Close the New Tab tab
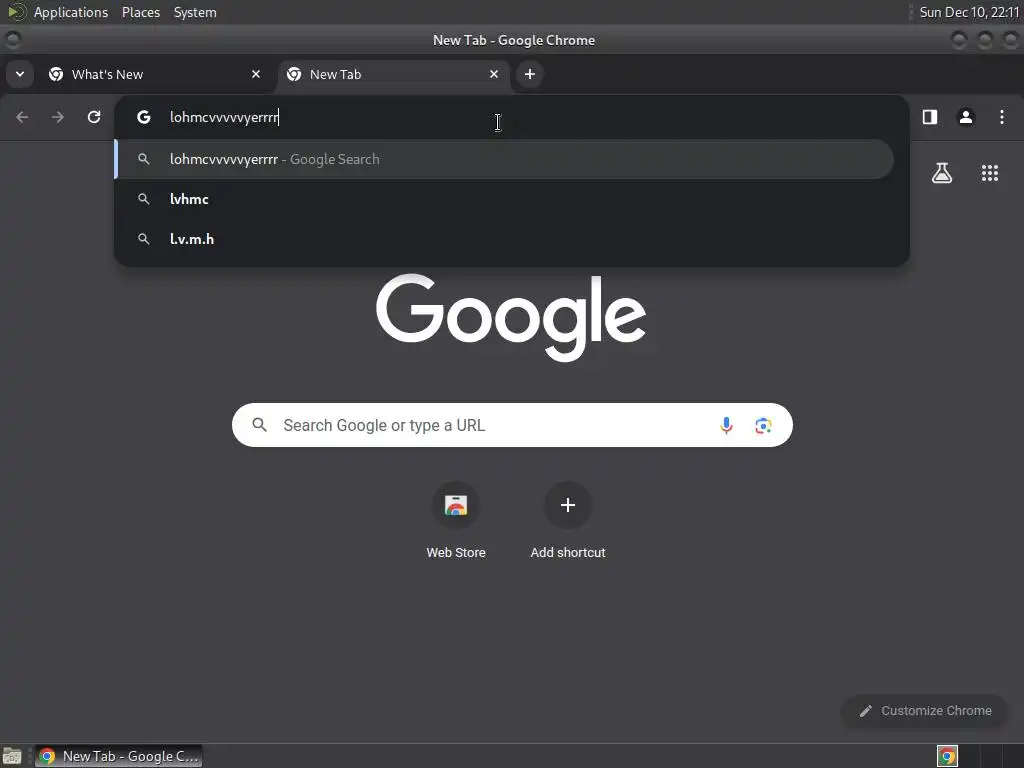 click(x=494, y=74)
